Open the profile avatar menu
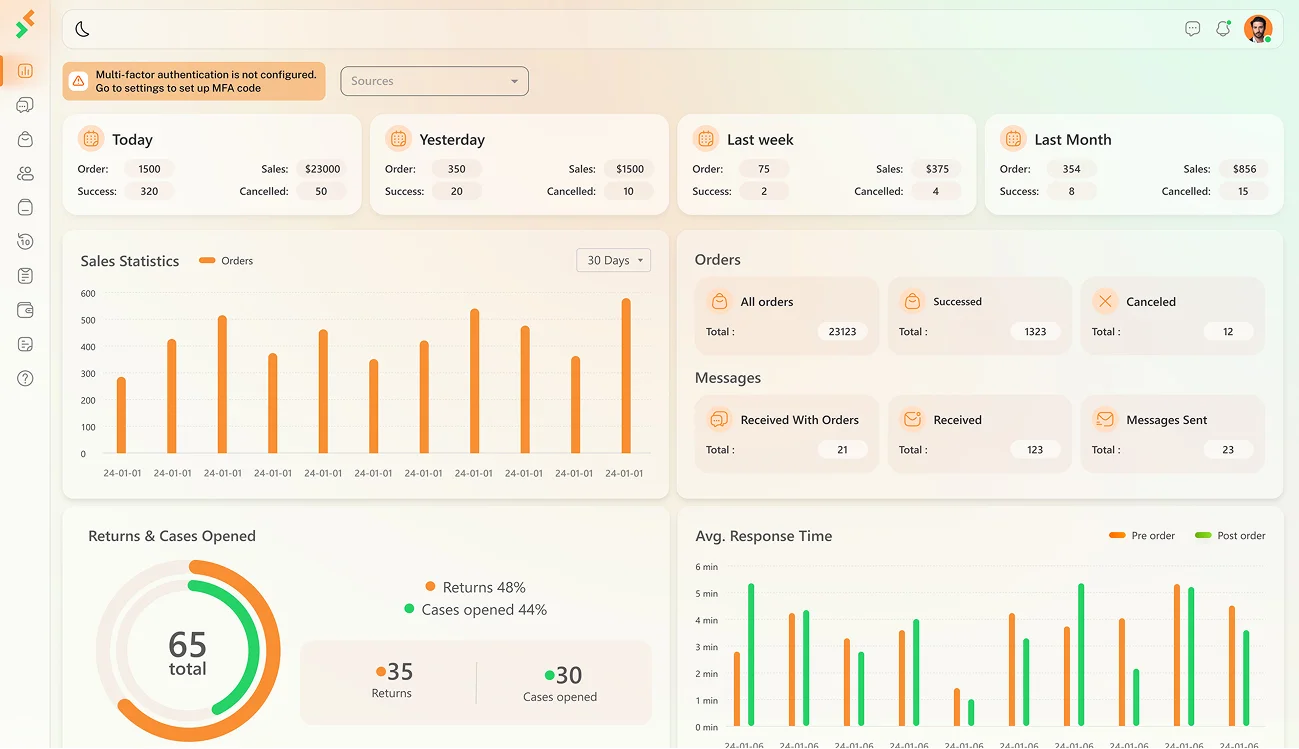1299x749 pixels. point(1258,28)
